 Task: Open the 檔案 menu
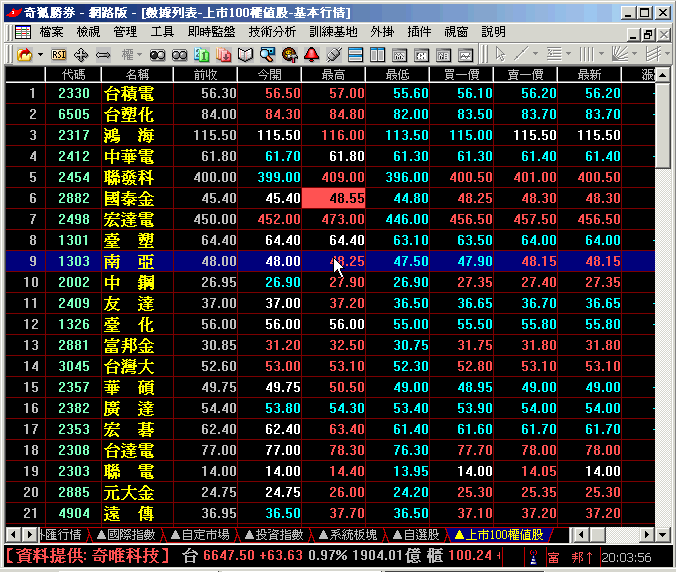click(52, 32)
